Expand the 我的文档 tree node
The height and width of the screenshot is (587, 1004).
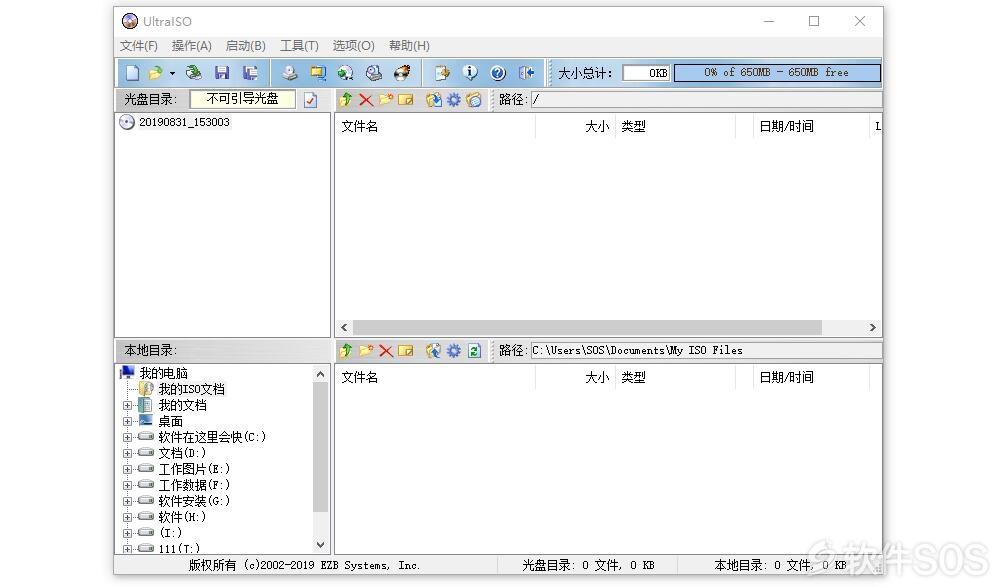(x=127, y=405)
